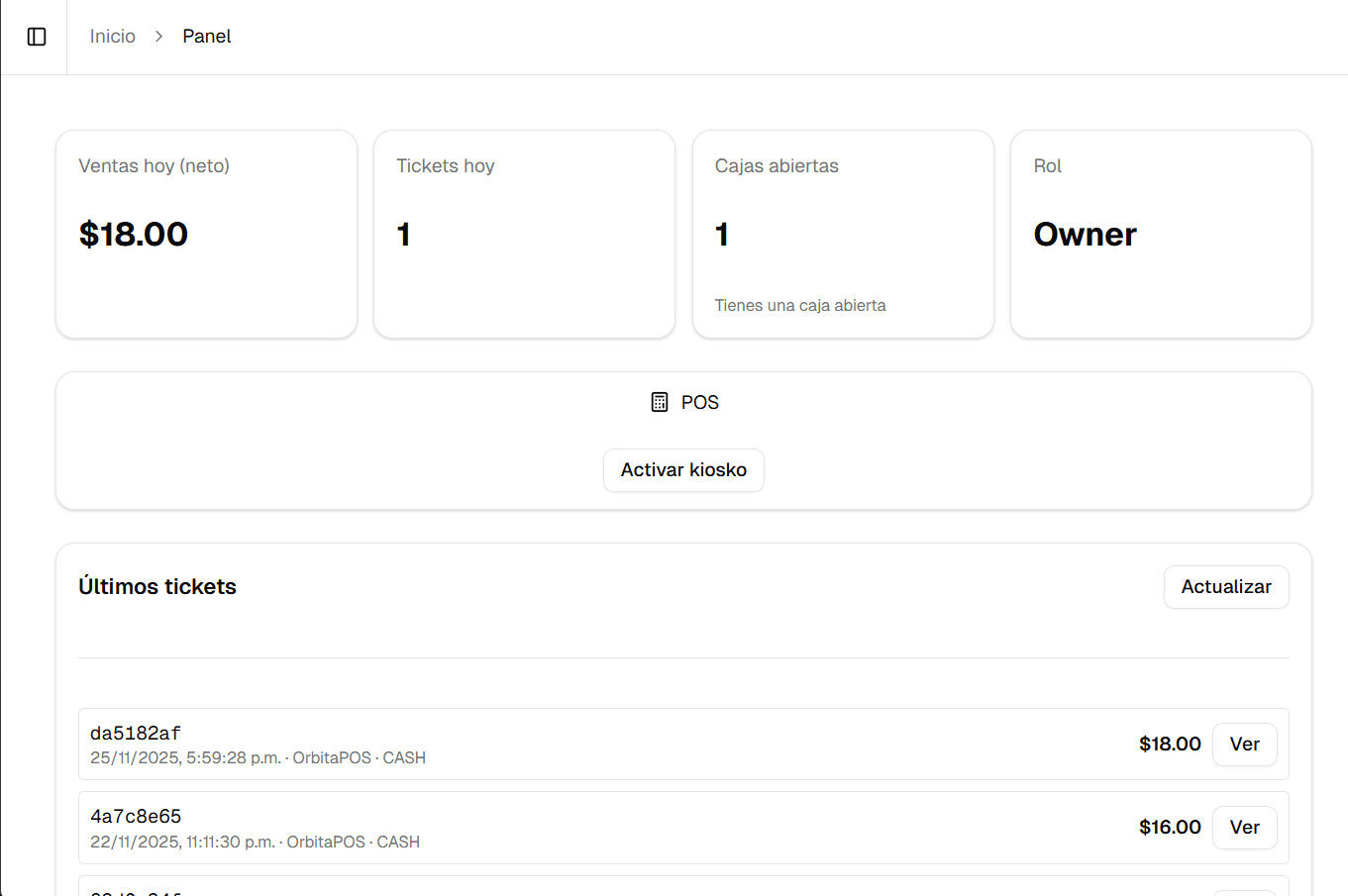Click the 'Tienes una caja abierta' text
This screenshot has height=896, width=1348.
[x=800, y=306]
